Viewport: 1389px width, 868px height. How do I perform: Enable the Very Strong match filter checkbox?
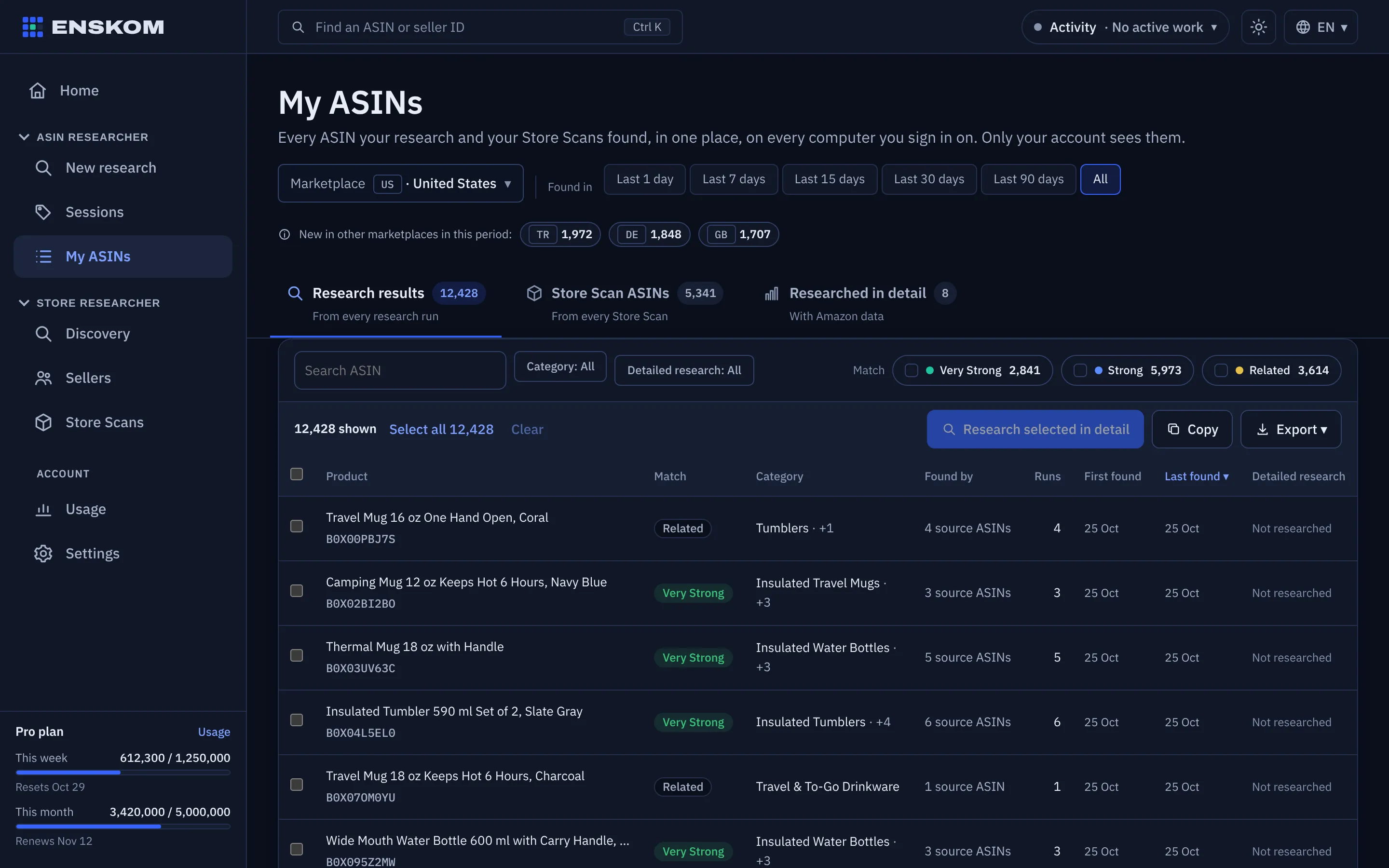click(912, 370)
